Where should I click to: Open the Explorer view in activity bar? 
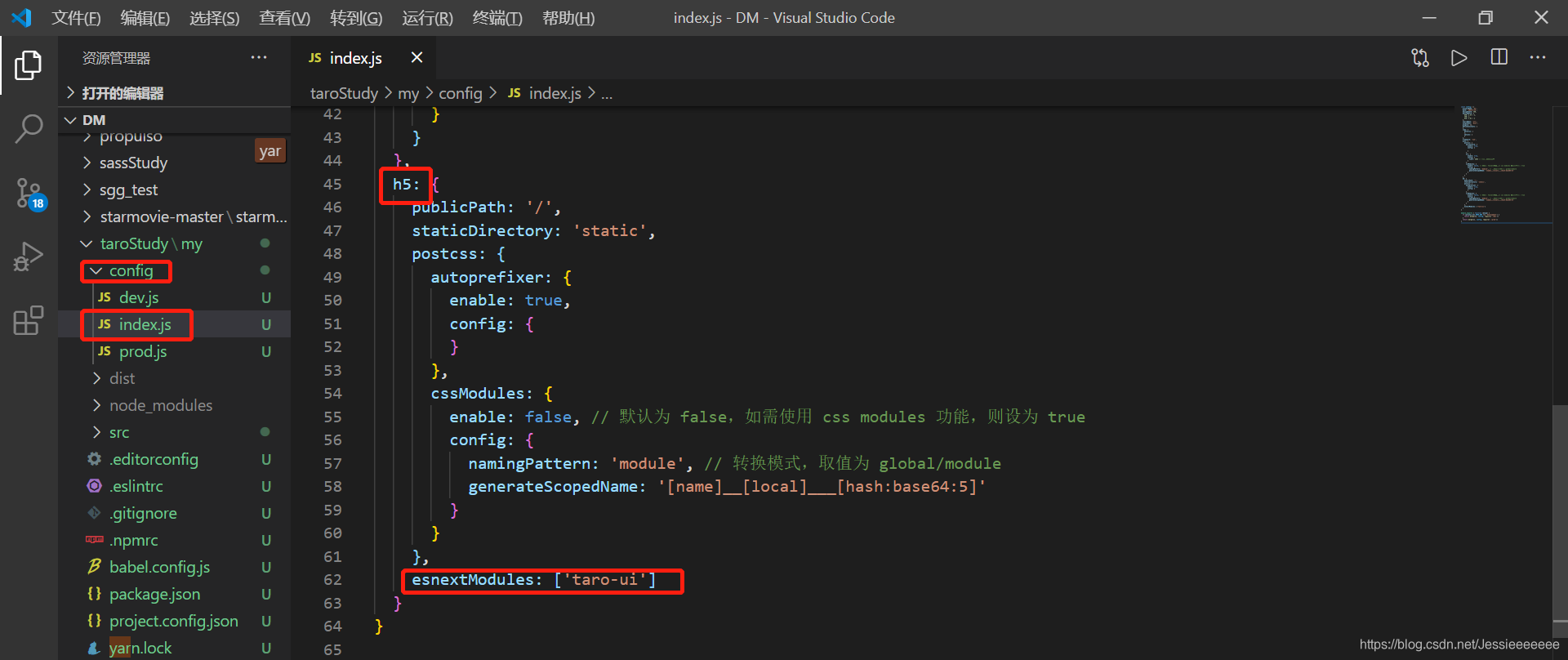pos(29,65)
